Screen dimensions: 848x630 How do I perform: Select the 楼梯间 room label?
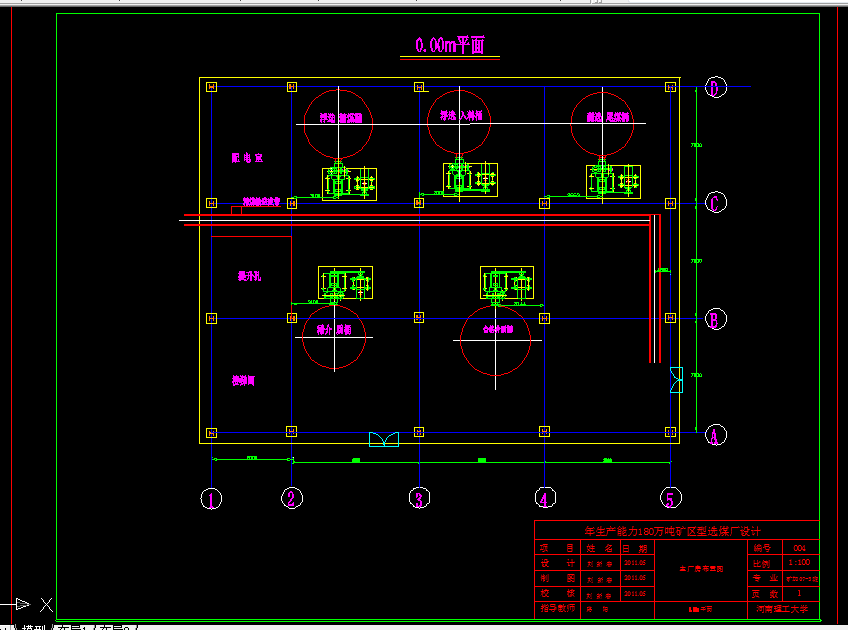[243, 381]
